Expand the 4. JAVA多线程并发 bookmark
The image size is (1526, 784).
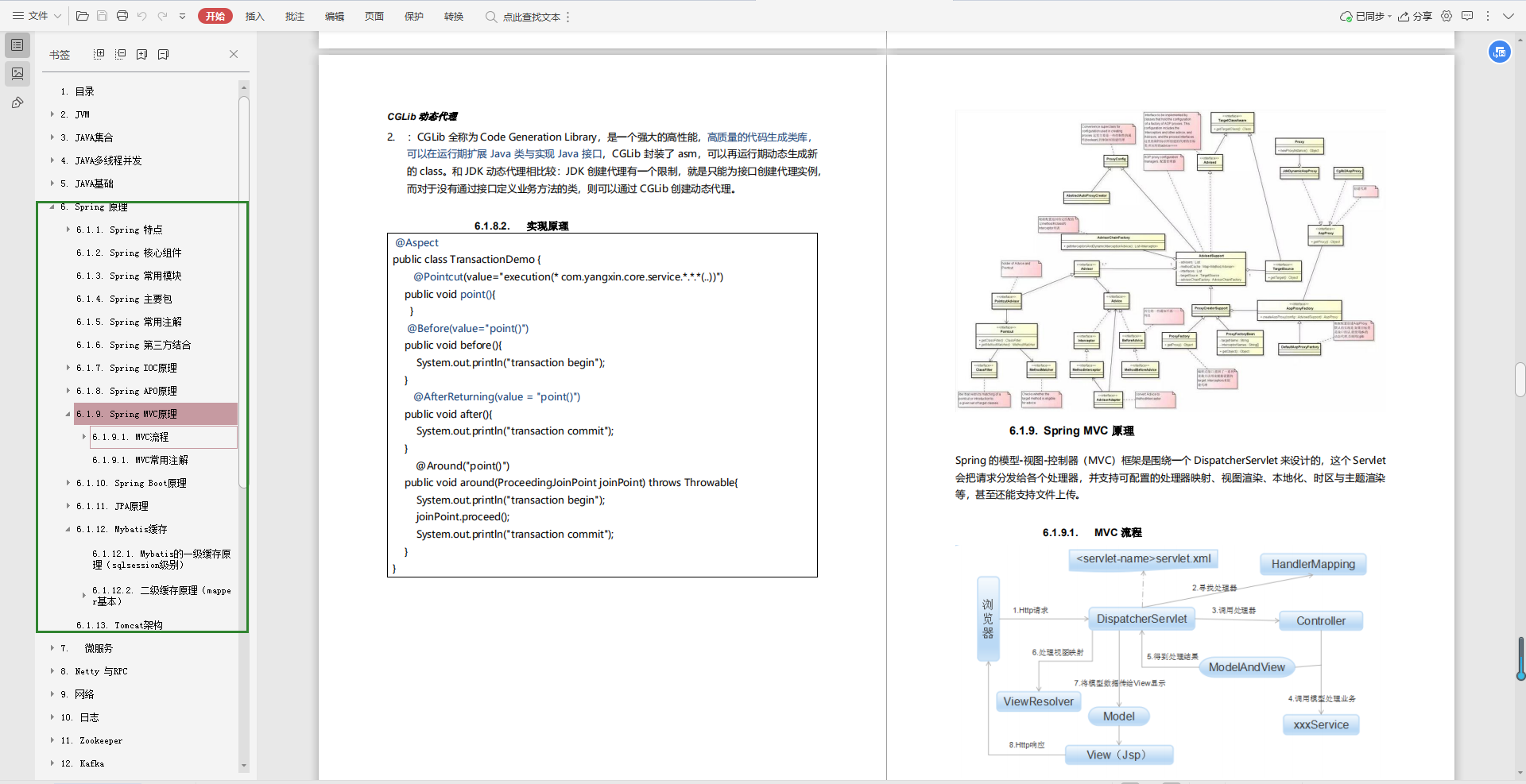[52, 160]
